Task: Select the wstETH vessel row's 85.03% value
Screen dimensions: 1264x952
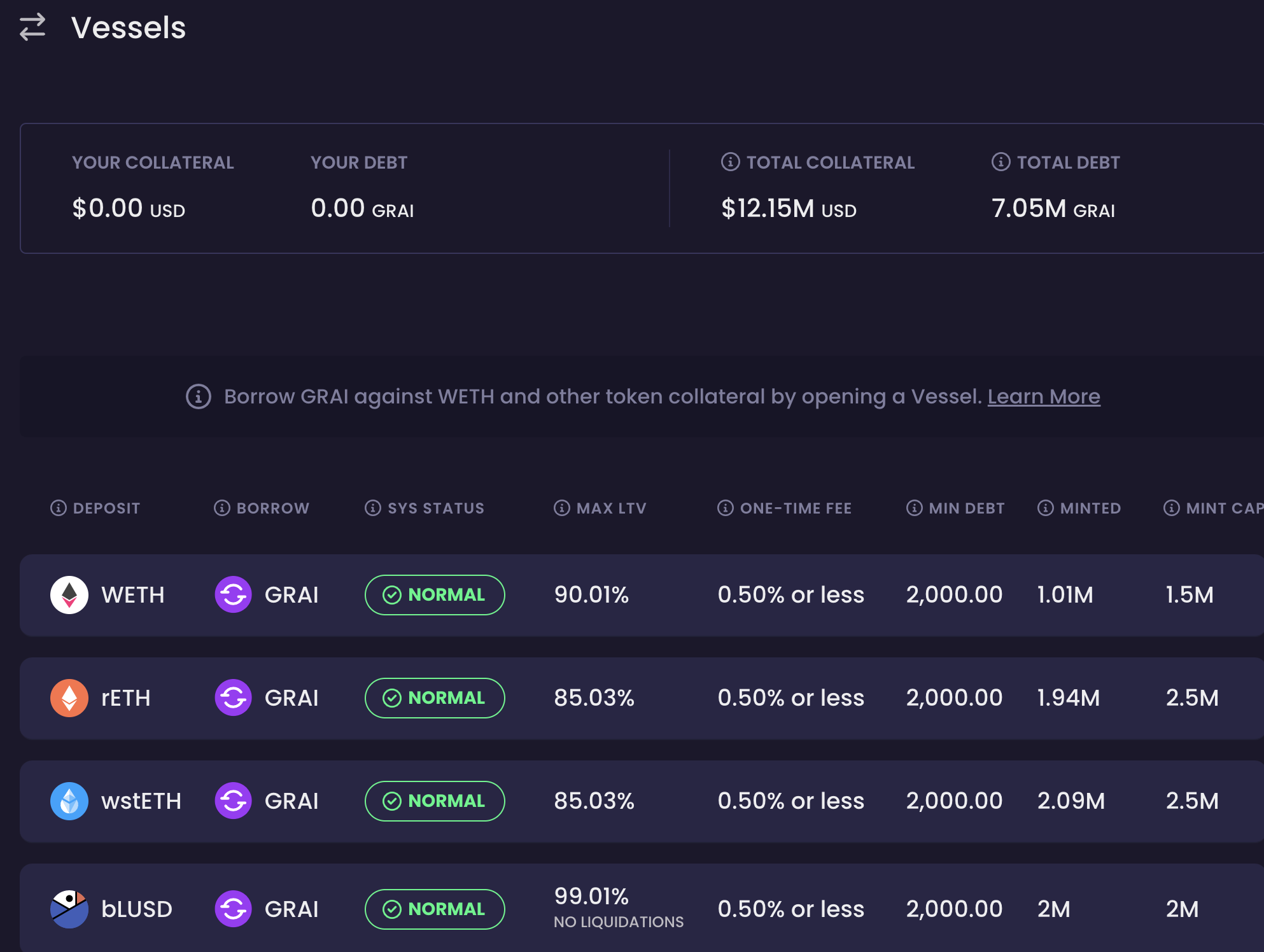Action: [x=594, y=801]
